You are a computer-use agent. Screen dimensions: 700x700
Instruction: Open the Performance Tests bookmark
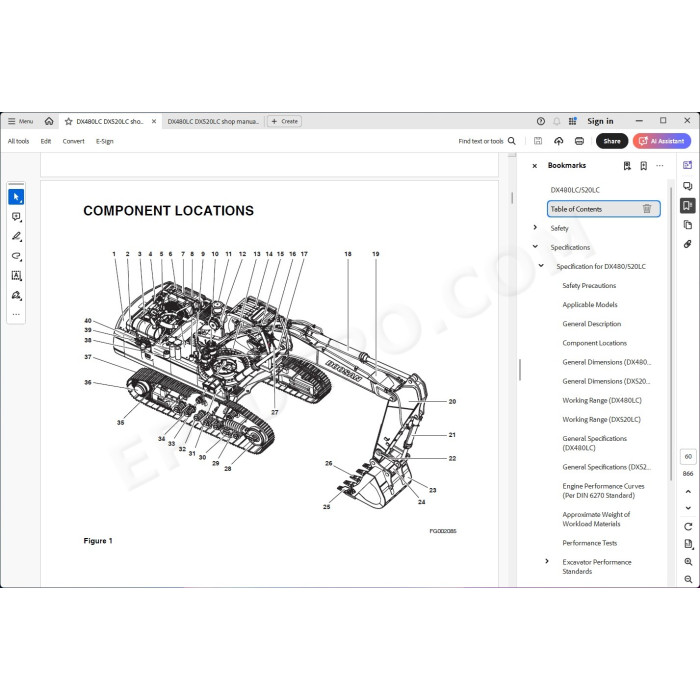(590, 543)
